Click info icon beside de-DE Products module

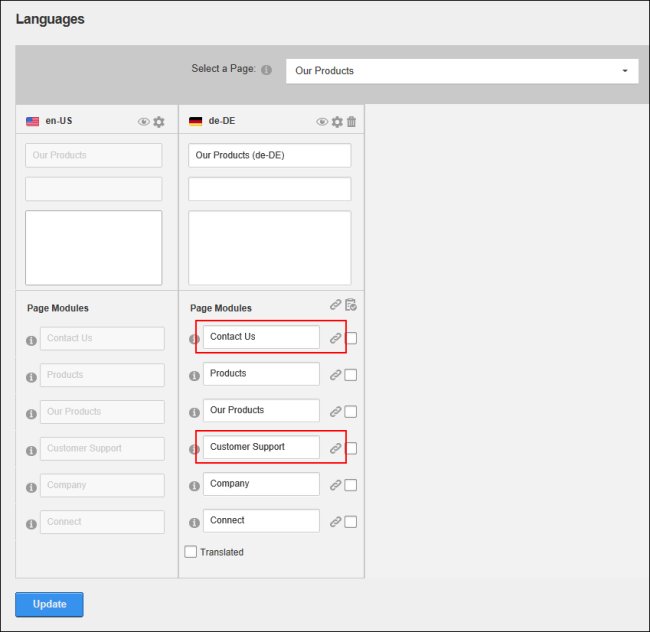195,375
